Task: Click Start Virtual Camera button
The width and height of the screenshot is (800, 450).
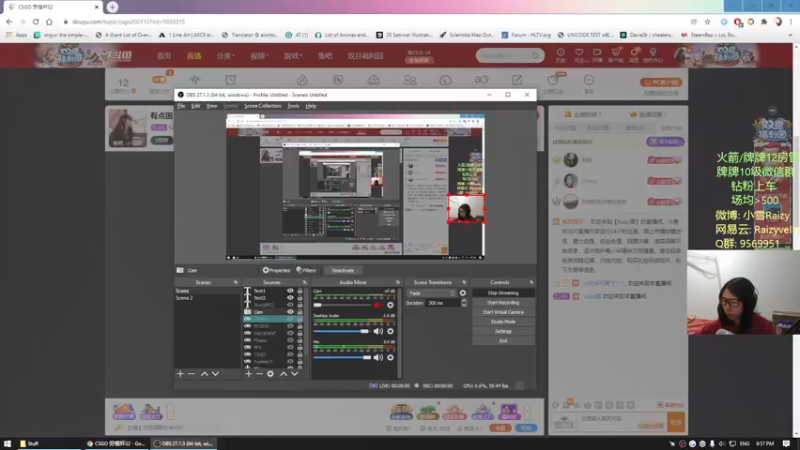Action: coord(503,312)
